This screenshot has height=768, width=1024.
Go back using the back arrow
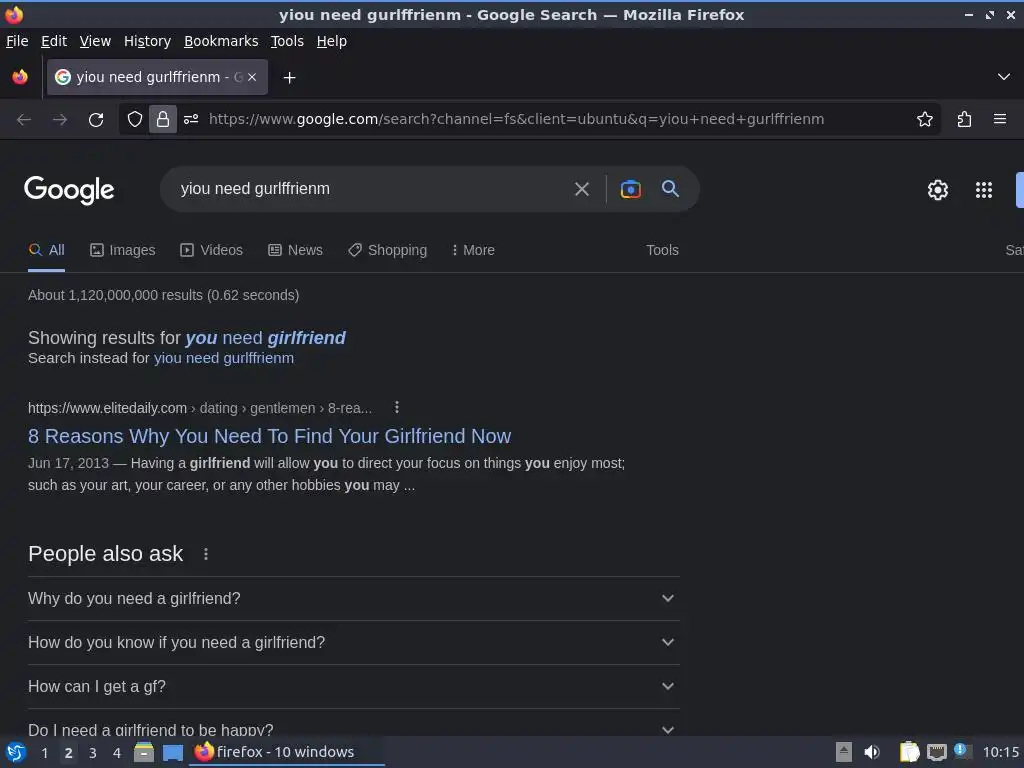coord(24,120)
